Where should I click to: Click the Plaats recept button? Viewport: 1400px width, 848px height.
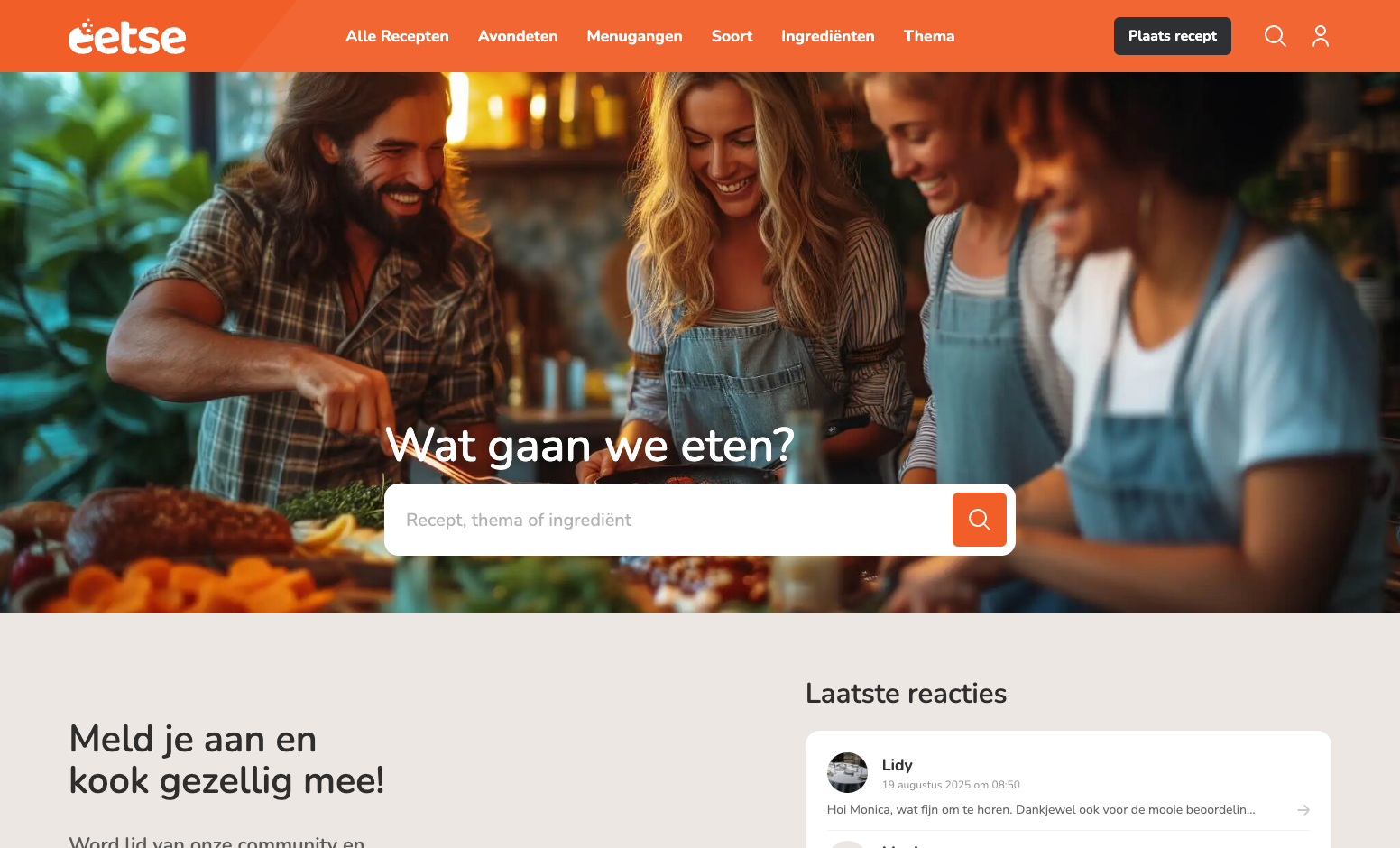[x=1172, y=36]
